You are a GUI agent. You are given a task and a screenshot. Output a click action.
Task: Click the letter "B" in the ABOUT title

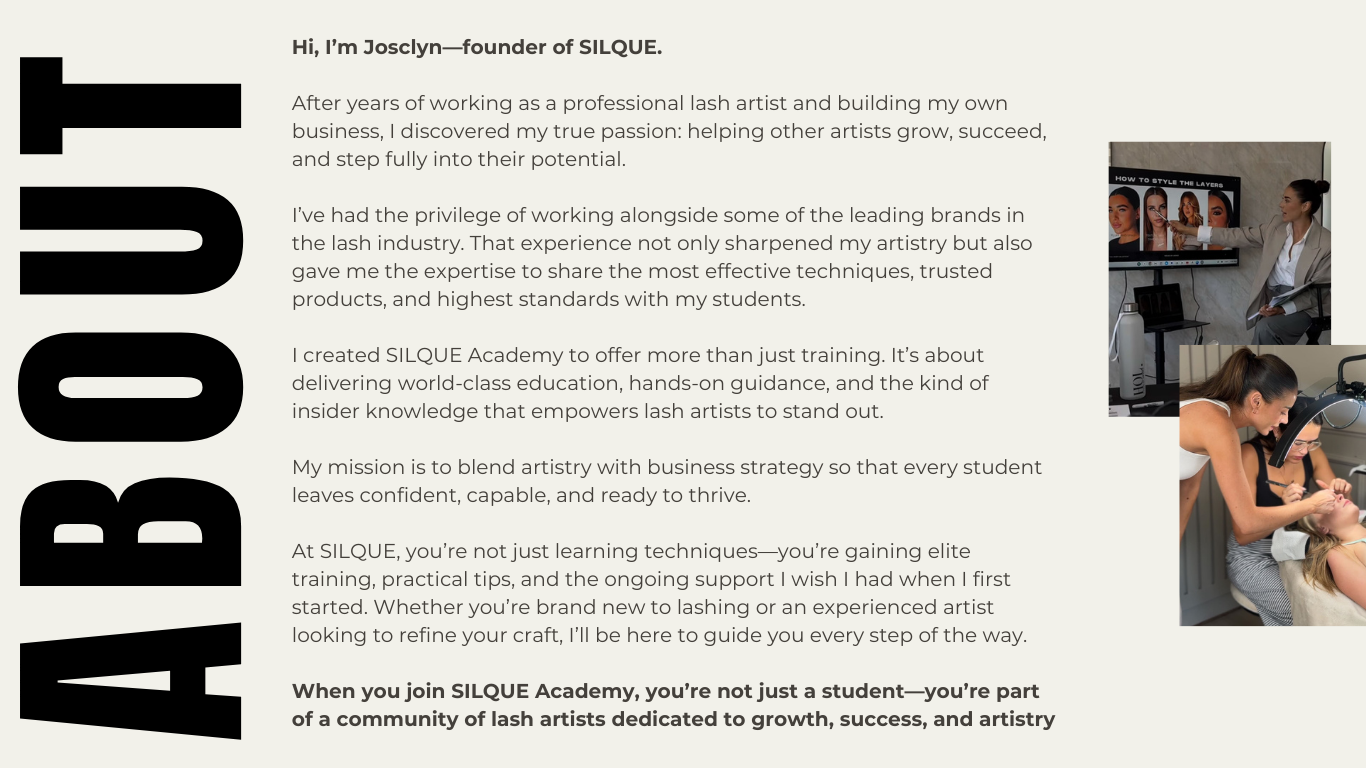[x=130, y=529]
